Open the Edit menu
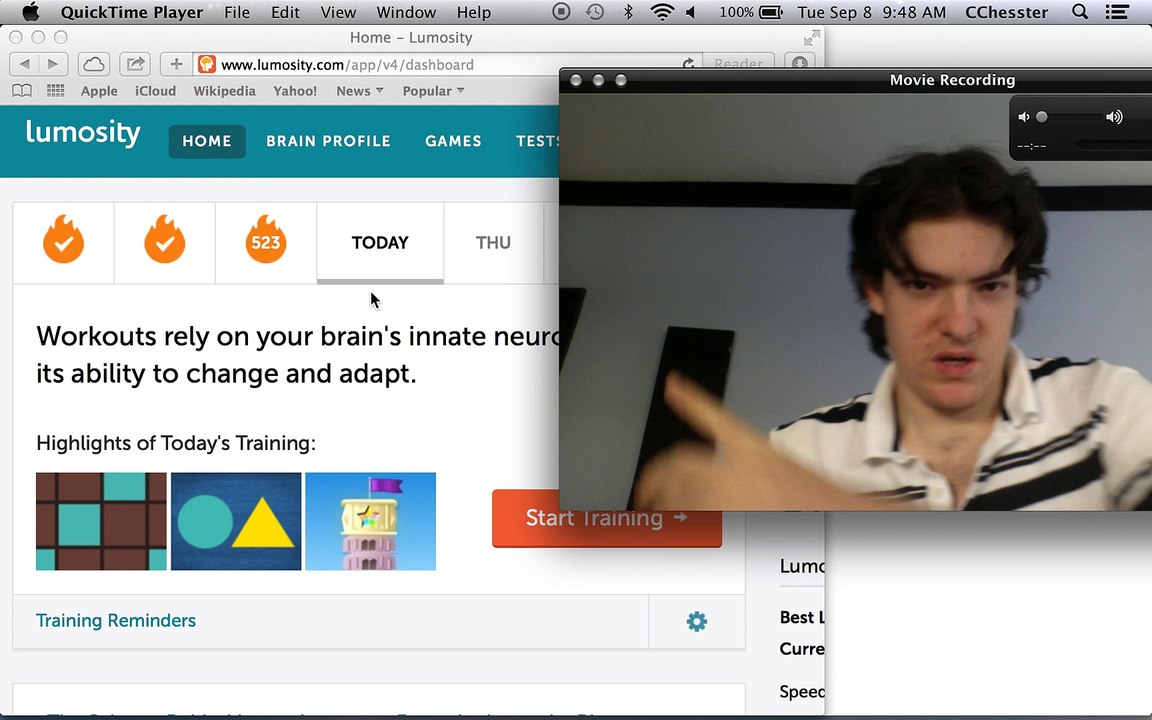This screenshot has height=720, width=1152. [x=285, y=12]
